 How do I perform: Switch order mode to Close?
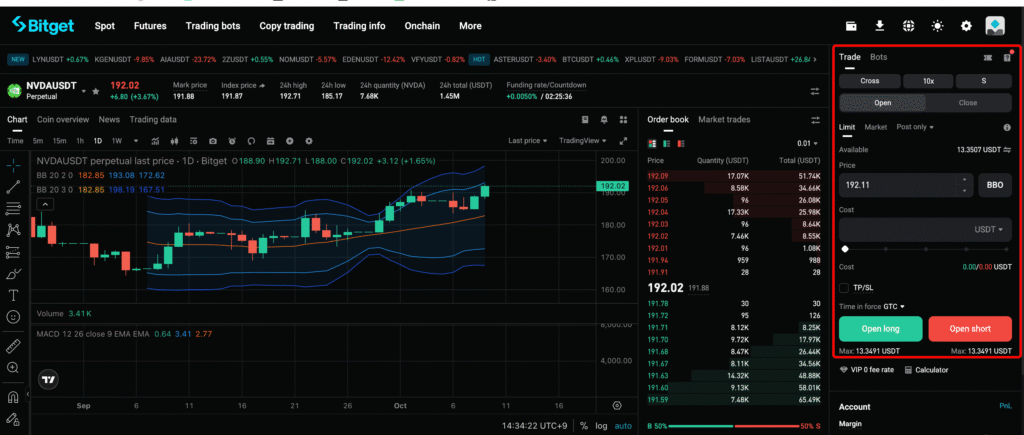coord(968,102)
